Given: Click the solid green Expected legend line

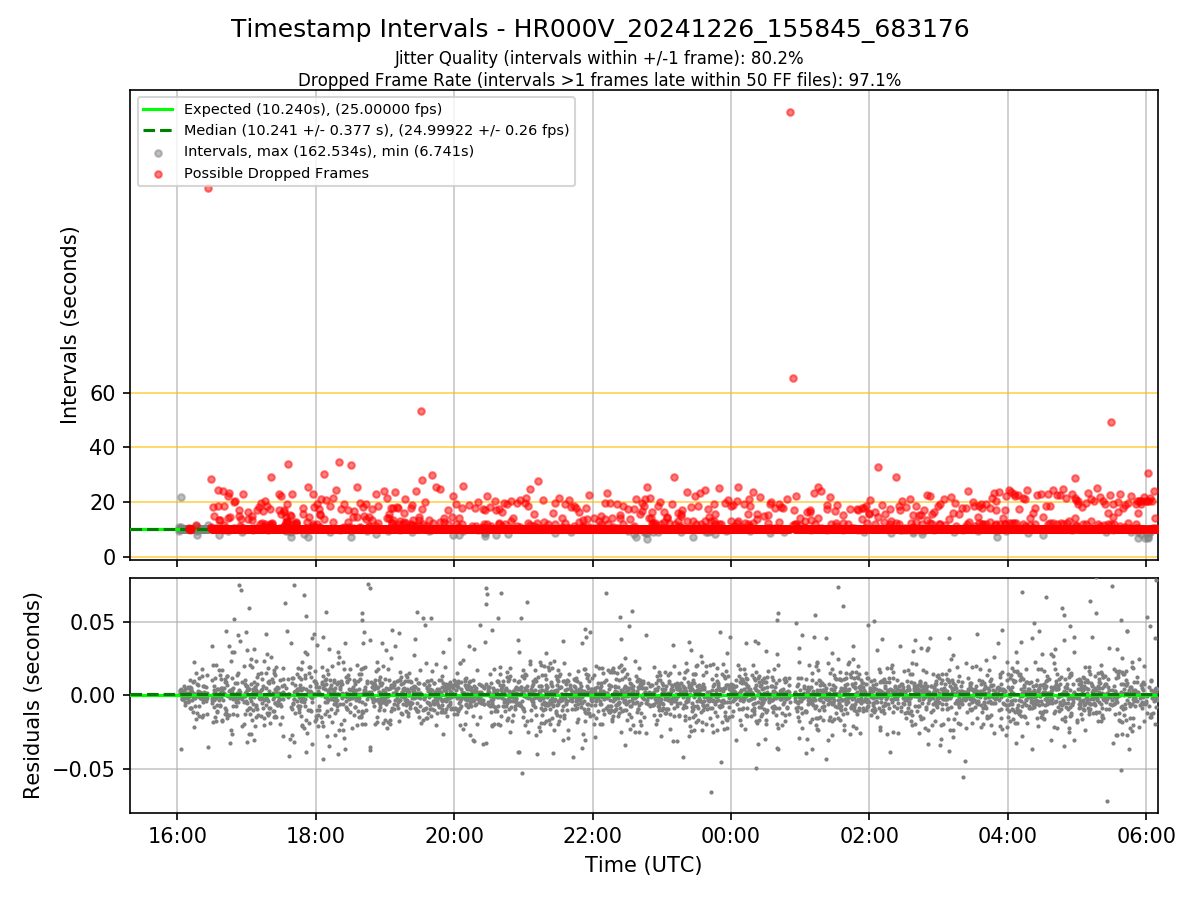Looking at the screenshot, I should click(159, 109).
